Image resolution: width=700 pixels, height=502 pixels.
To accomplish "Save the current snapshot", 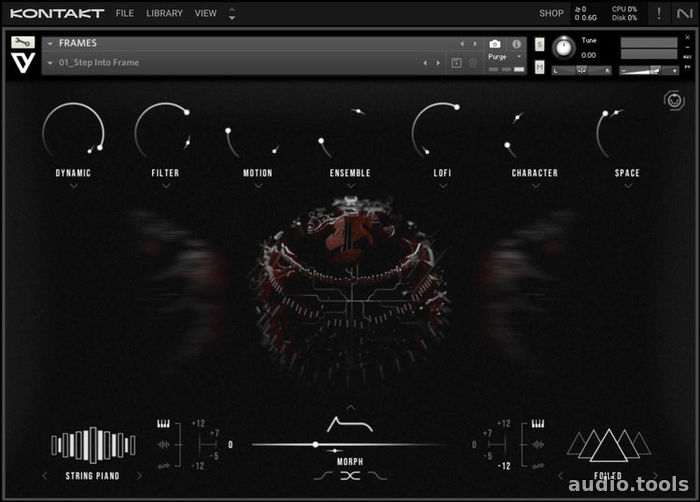I will 456,63.
